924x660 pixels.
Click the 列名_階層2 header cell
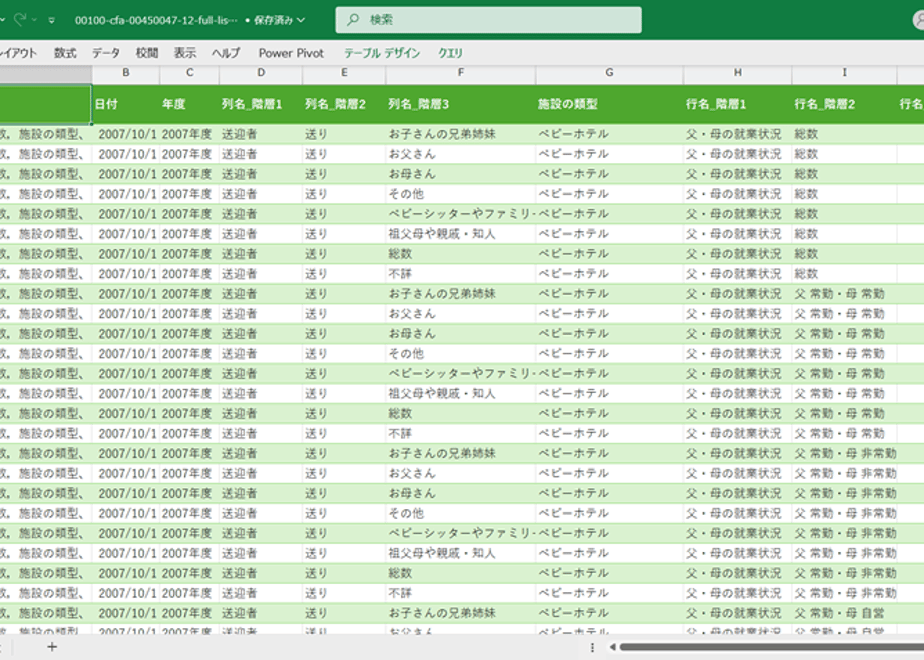344,104
